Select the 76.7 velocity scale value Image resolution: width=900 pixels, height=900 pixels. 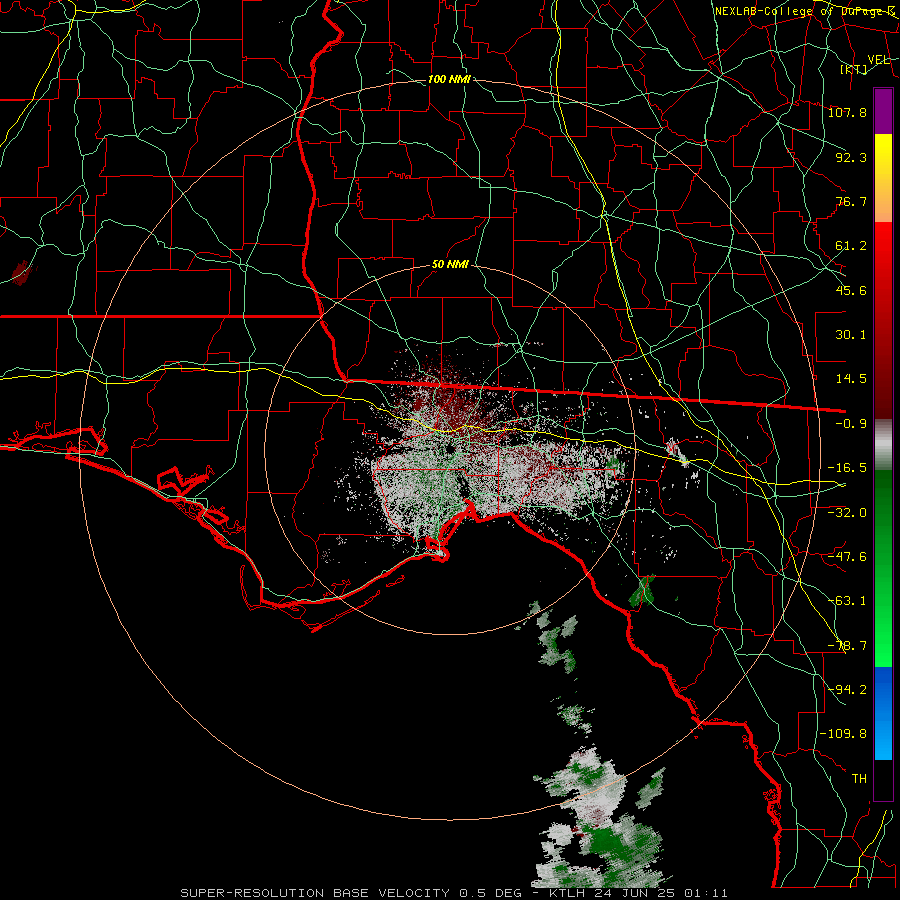(851, 201)
